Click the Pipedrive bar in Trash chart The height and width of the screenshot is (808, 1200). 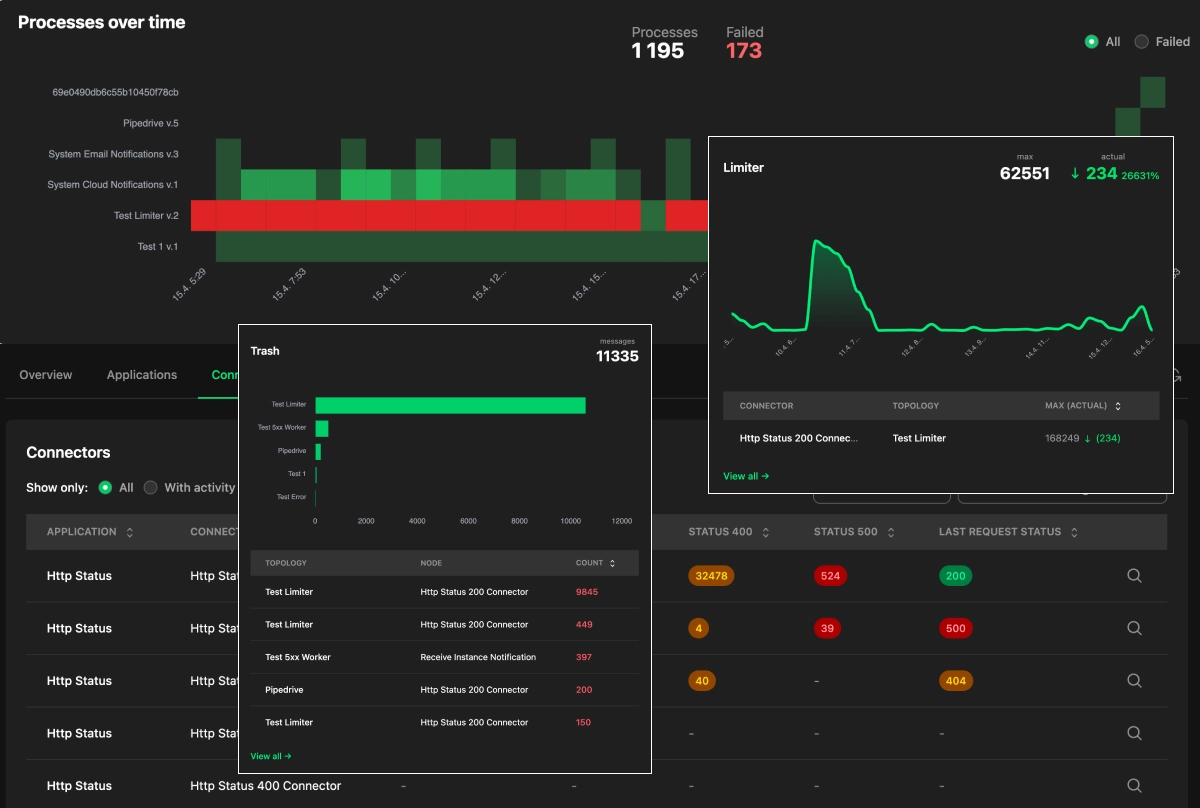click(318, 451)
